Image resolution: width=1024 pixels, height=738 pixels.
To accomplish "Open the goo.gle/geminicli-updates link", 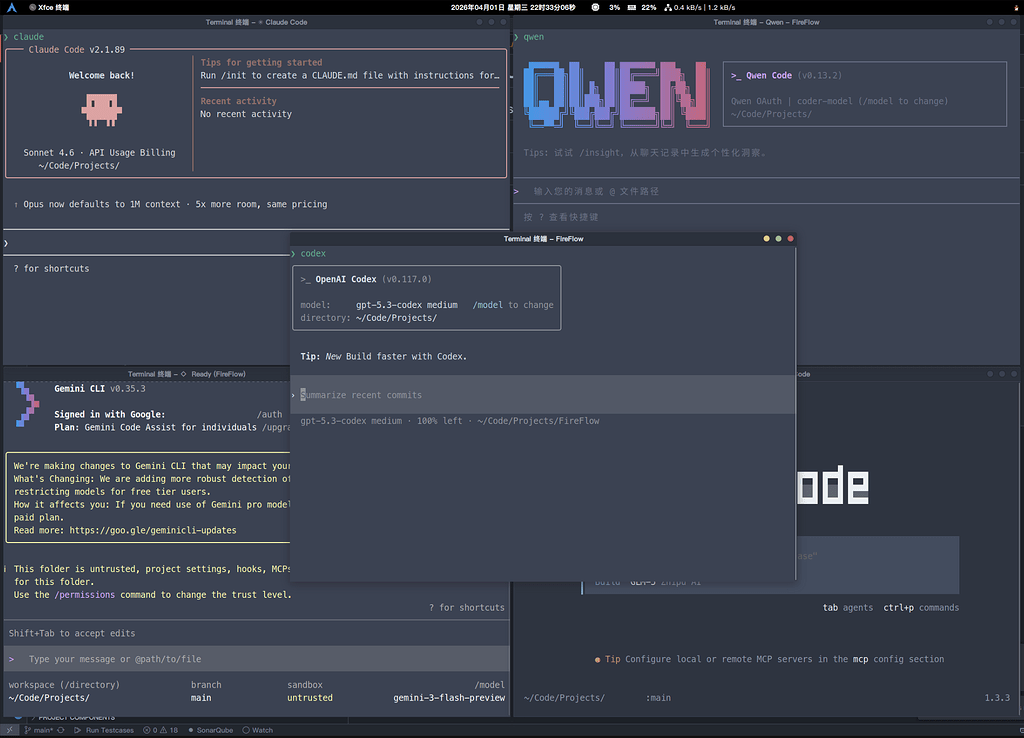I will tap(153, 530).
